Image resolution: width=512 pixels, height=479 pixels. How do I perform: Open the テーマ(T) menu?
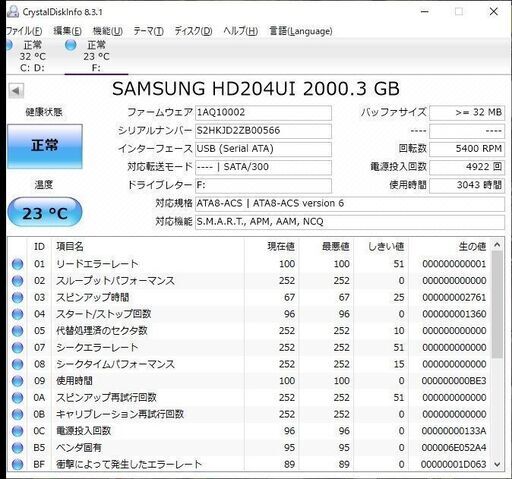(x=148, y=31)
